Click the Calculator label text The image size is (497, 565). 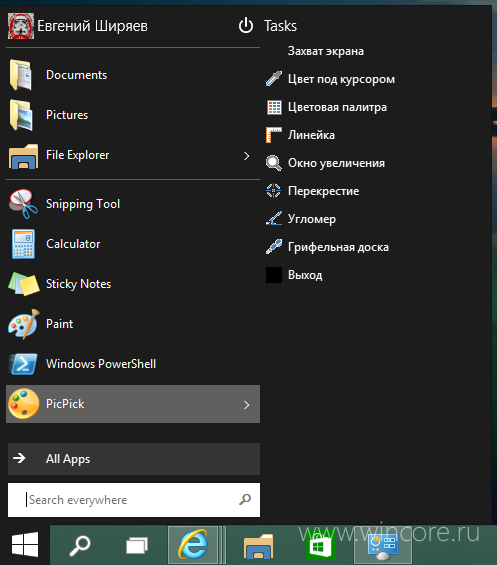point(73,244)
